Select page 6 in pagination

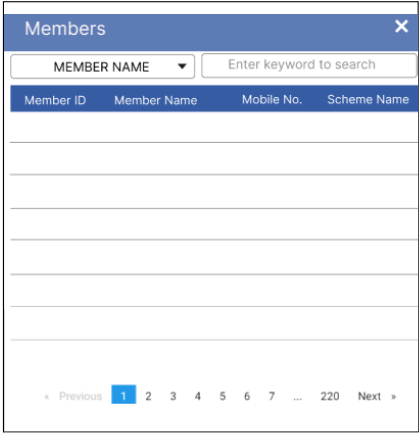click(x=247, y=396)
